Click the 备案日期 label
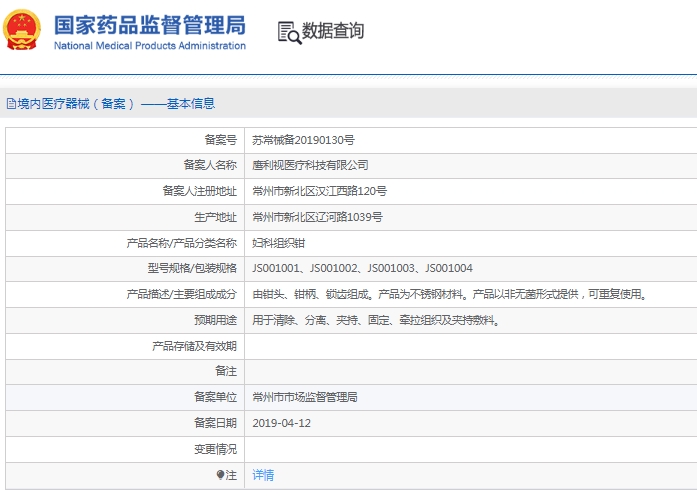Viewport: 697px width, 498px height. tap(216, 423)
